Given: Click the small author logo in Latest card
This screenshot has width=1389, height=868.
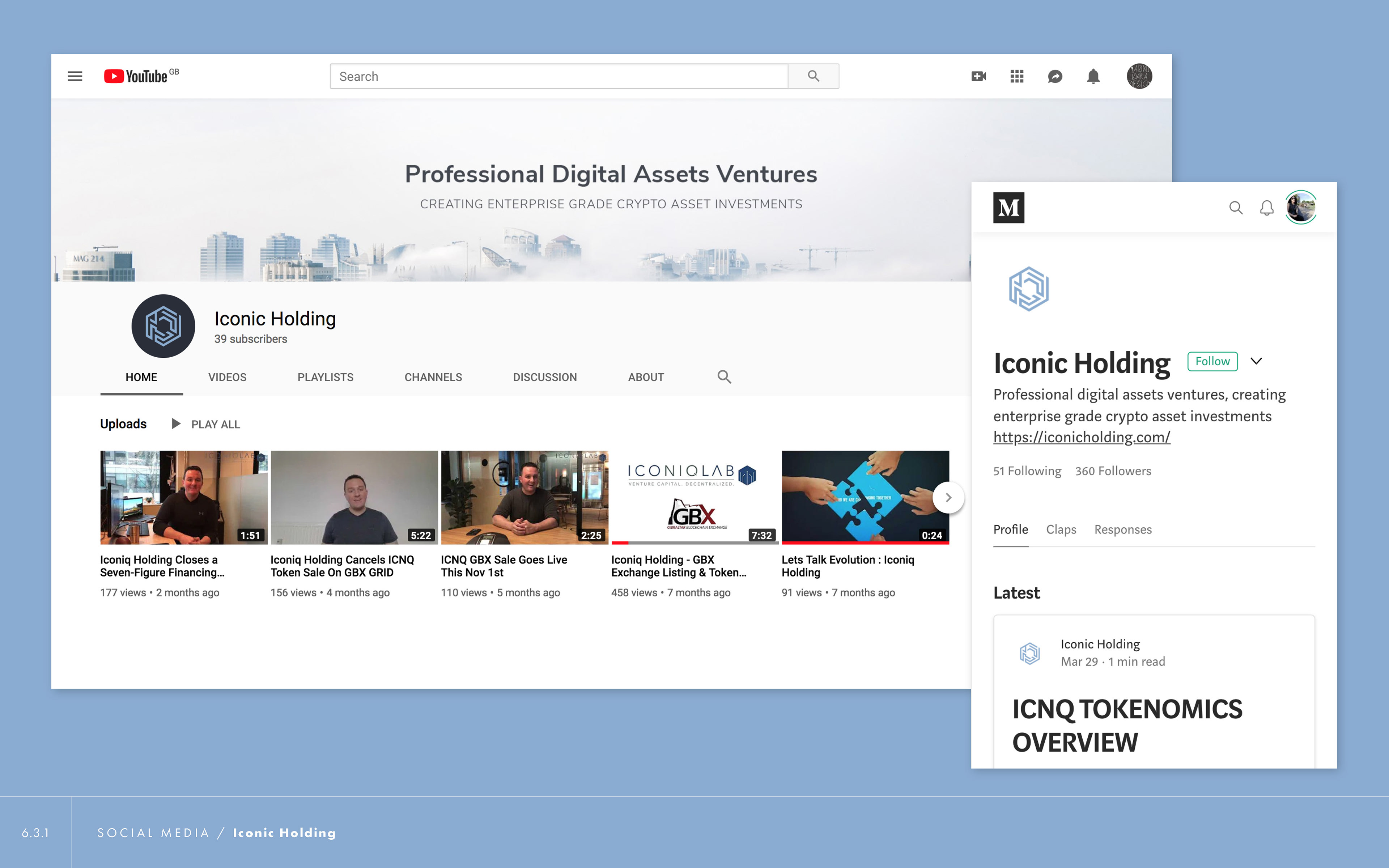Looking at the screenshot, I should [1030, 653].
